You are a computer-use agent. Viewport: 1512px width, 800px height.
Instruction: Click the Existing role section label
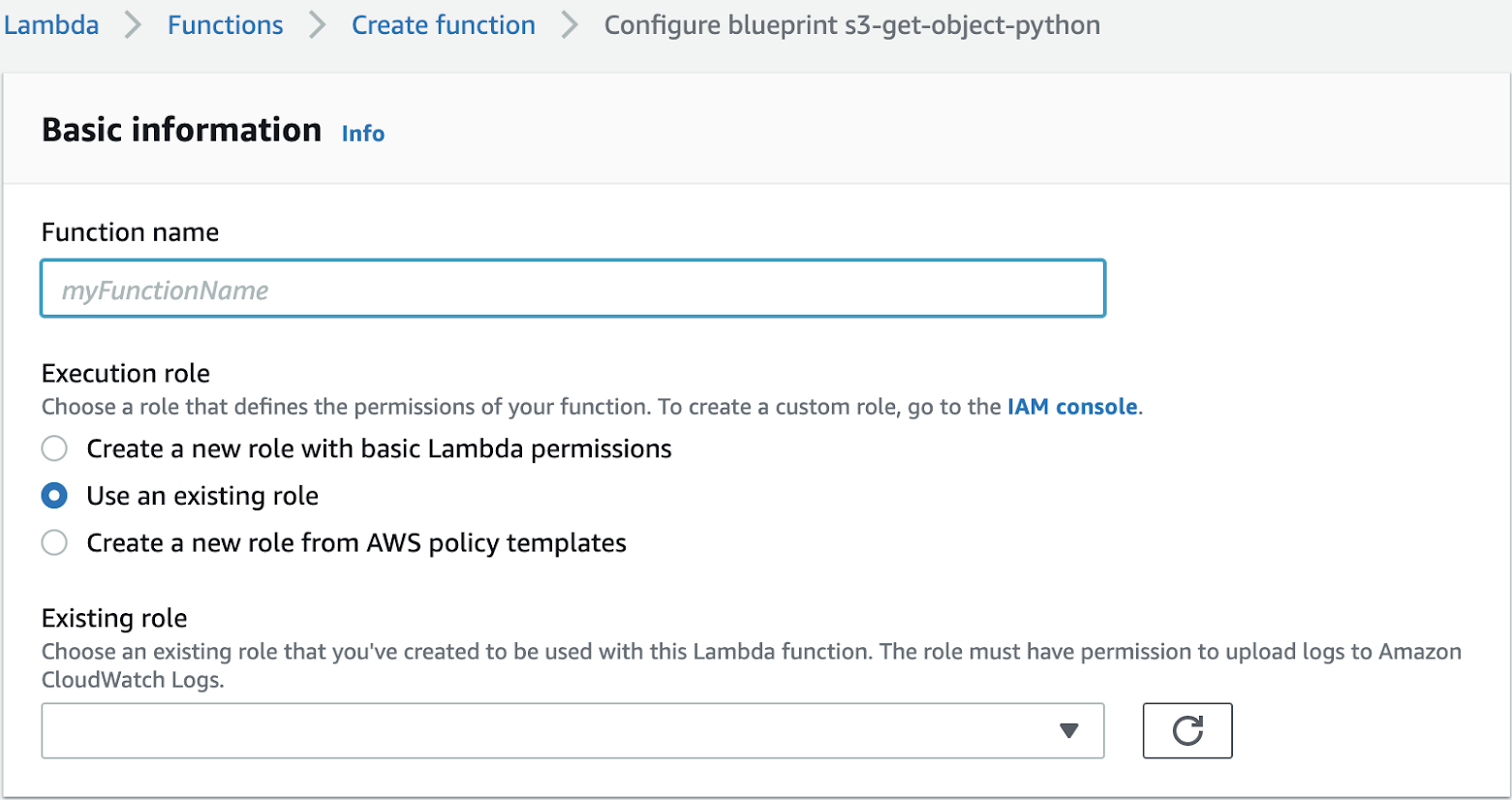tap(114, 618)
